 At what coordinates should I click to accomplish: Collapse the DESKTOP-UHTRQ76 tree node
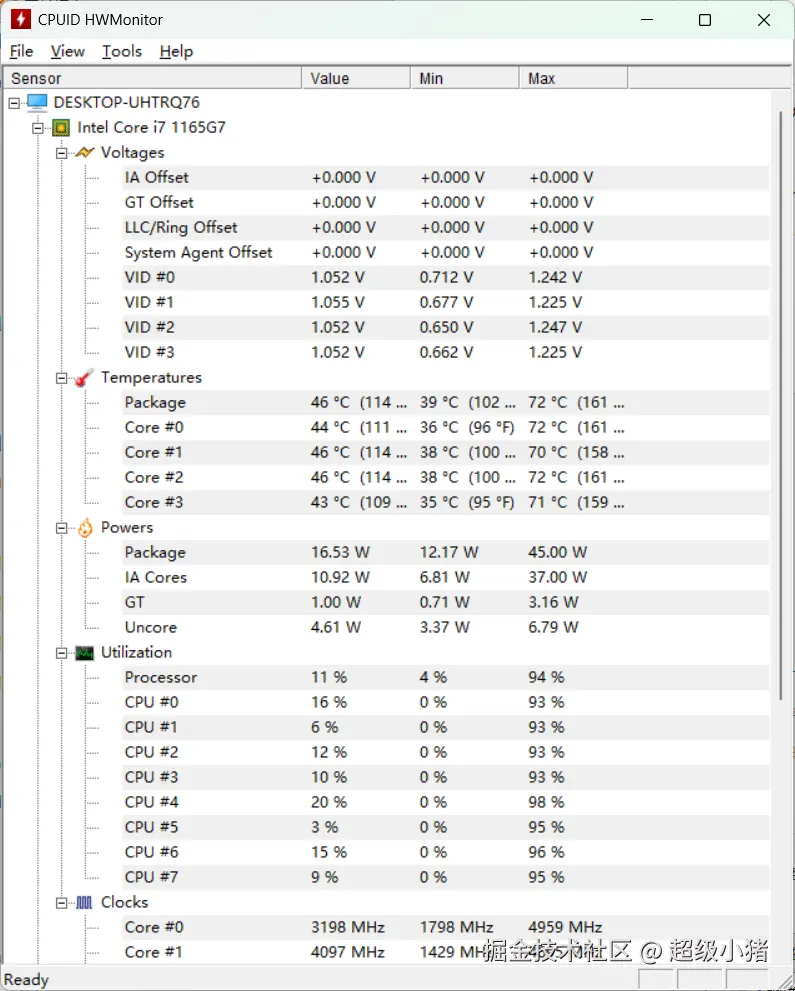pyautogui.click(x=14, y=102)
